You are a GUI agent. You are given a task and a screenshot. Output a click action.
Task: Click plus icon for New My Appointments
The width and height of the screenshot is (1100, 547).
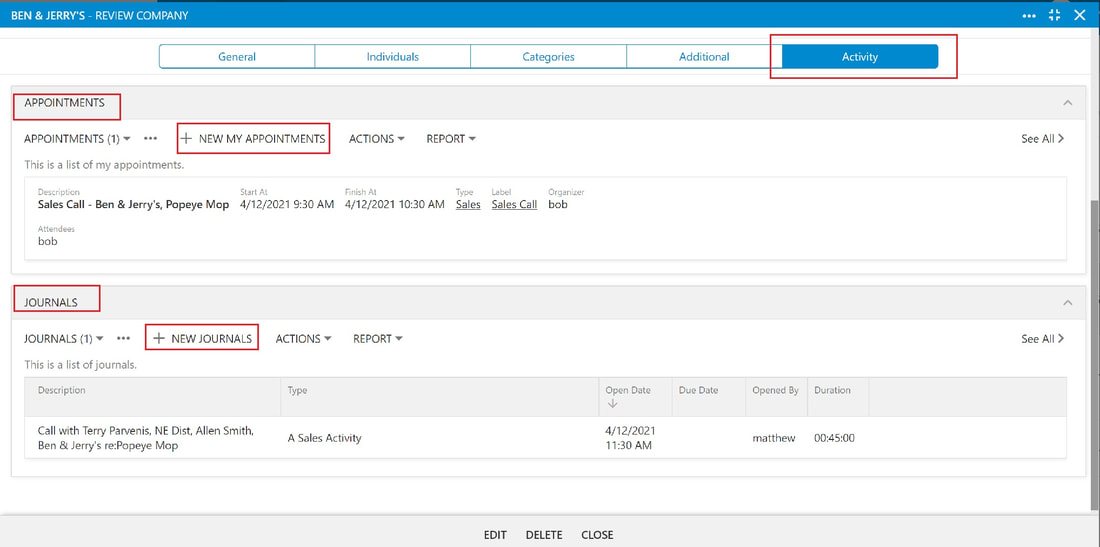coord(186,139)
